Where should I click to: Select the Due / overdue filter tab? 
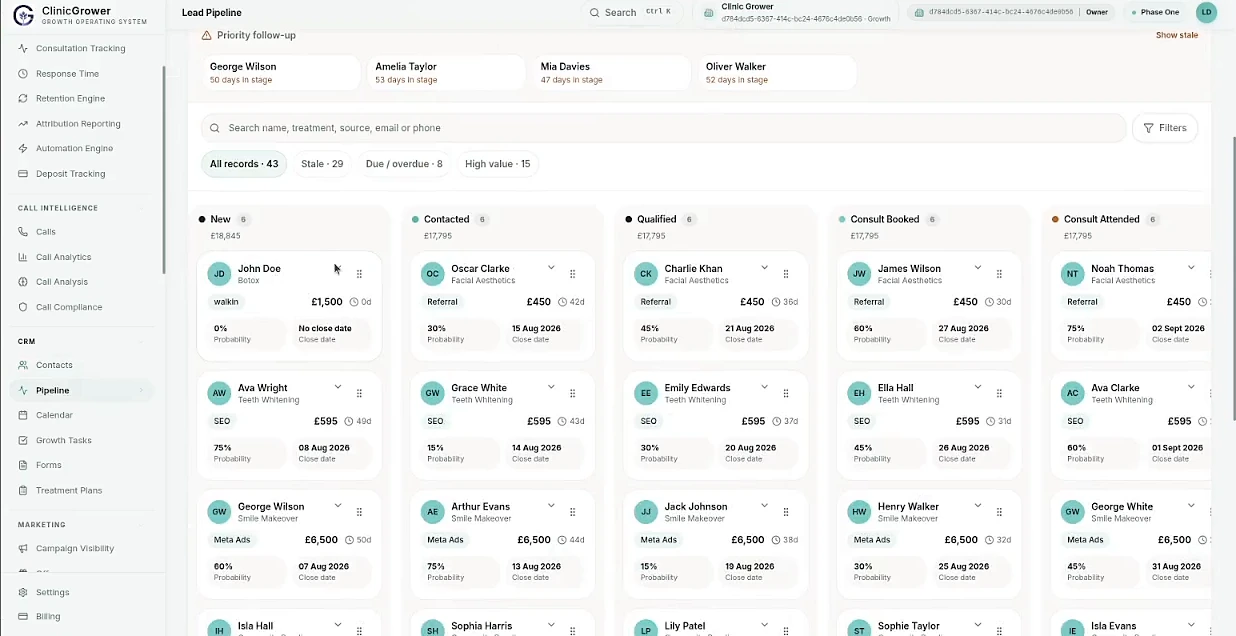point(404,164)
